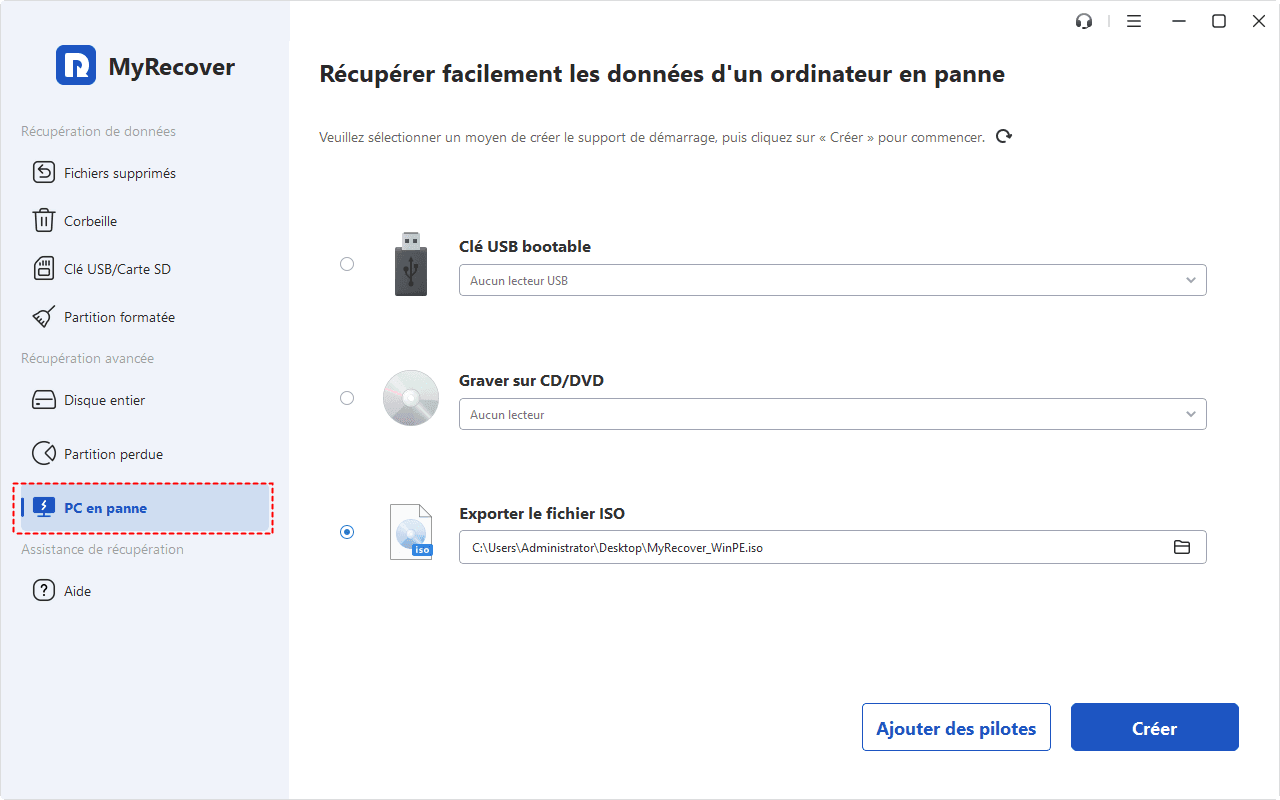
Task: Select the Exporter le fichier ISO radio
Action: (x=347, y=532)
